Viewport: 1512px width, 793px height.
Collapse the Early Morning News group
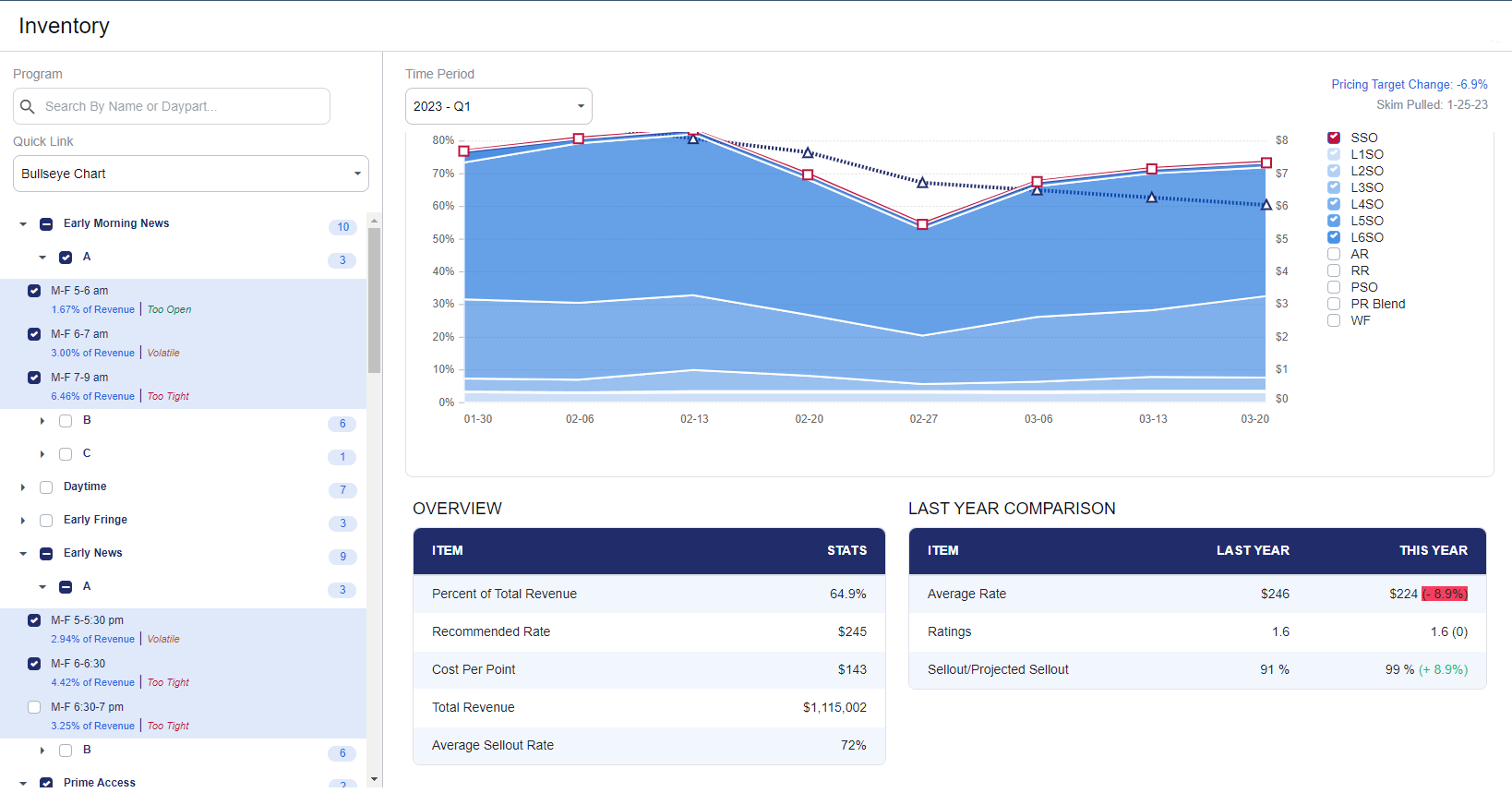coord(23,224)
